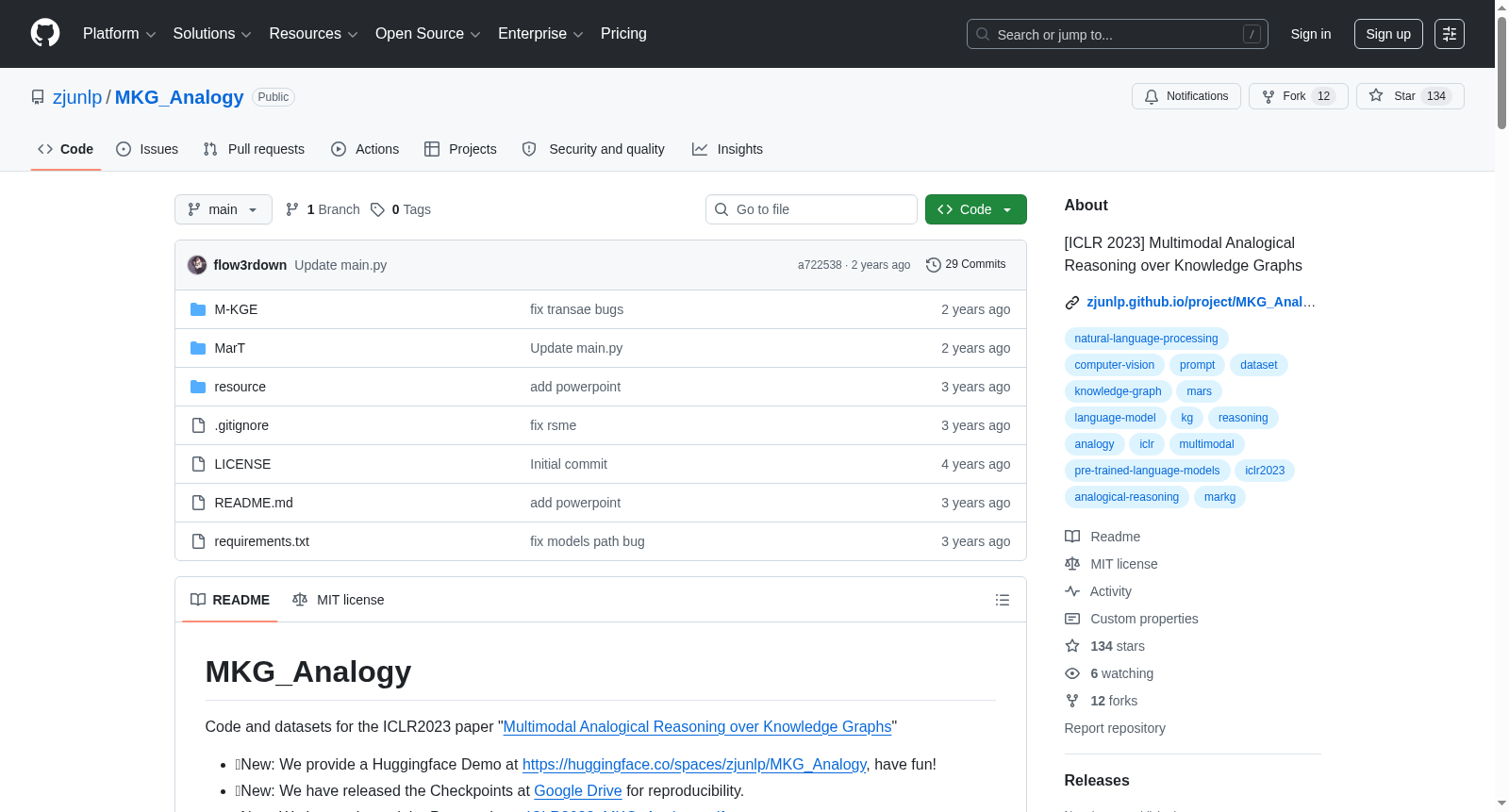Click the Sign in link

(x=1311, y=34)
